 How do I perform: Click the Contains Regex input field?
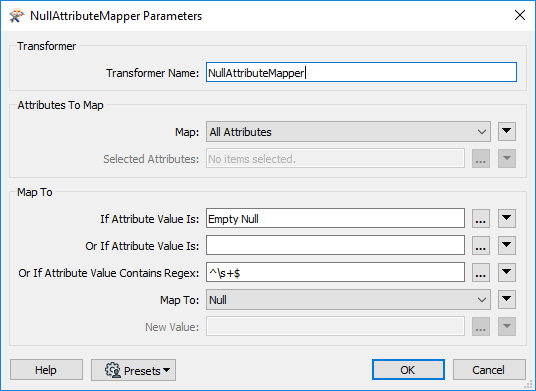point(335,272)
